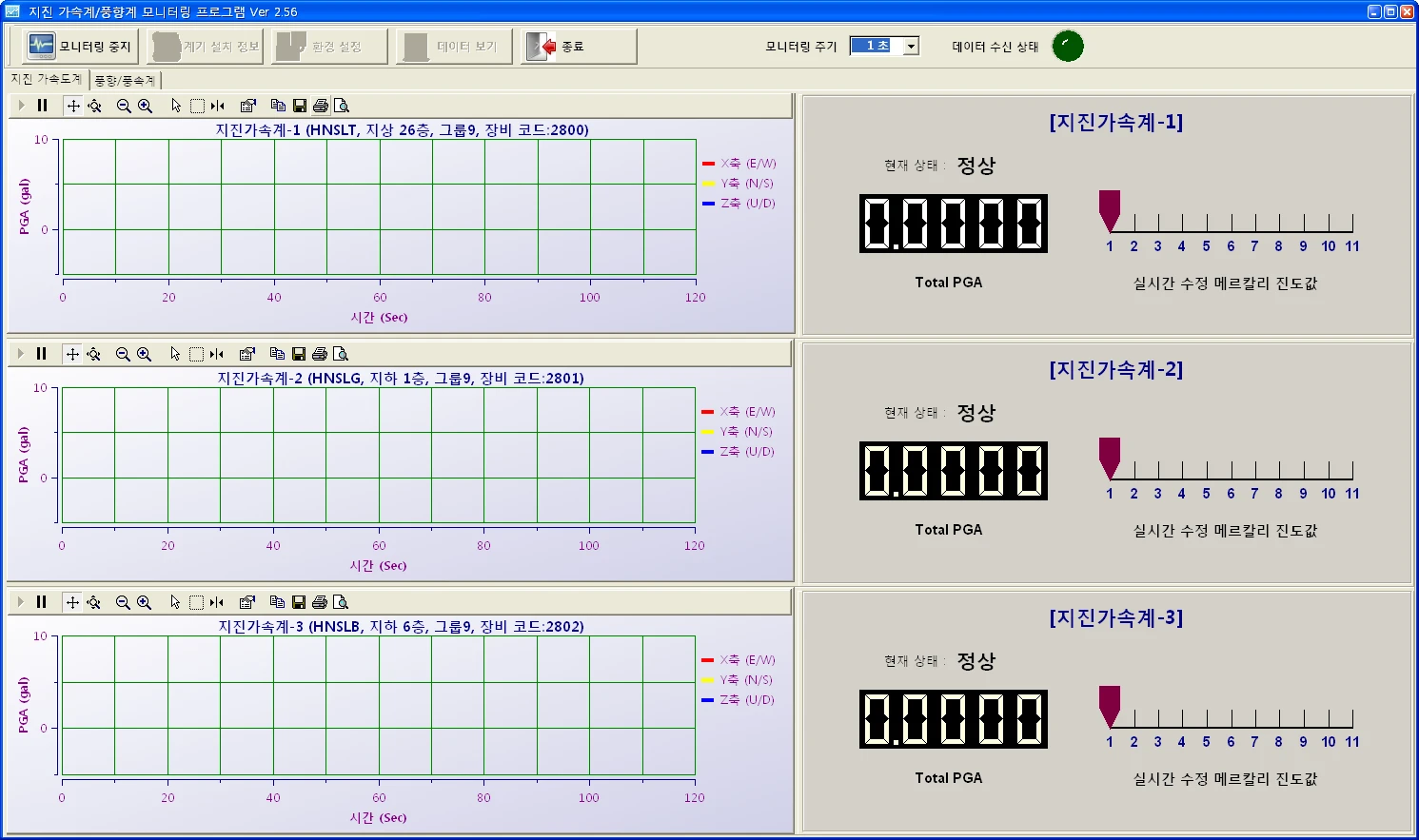Click the 정상 status text under [지진가속계-2]
This screenshot has width=1419, height=840.
coord(976,413)
